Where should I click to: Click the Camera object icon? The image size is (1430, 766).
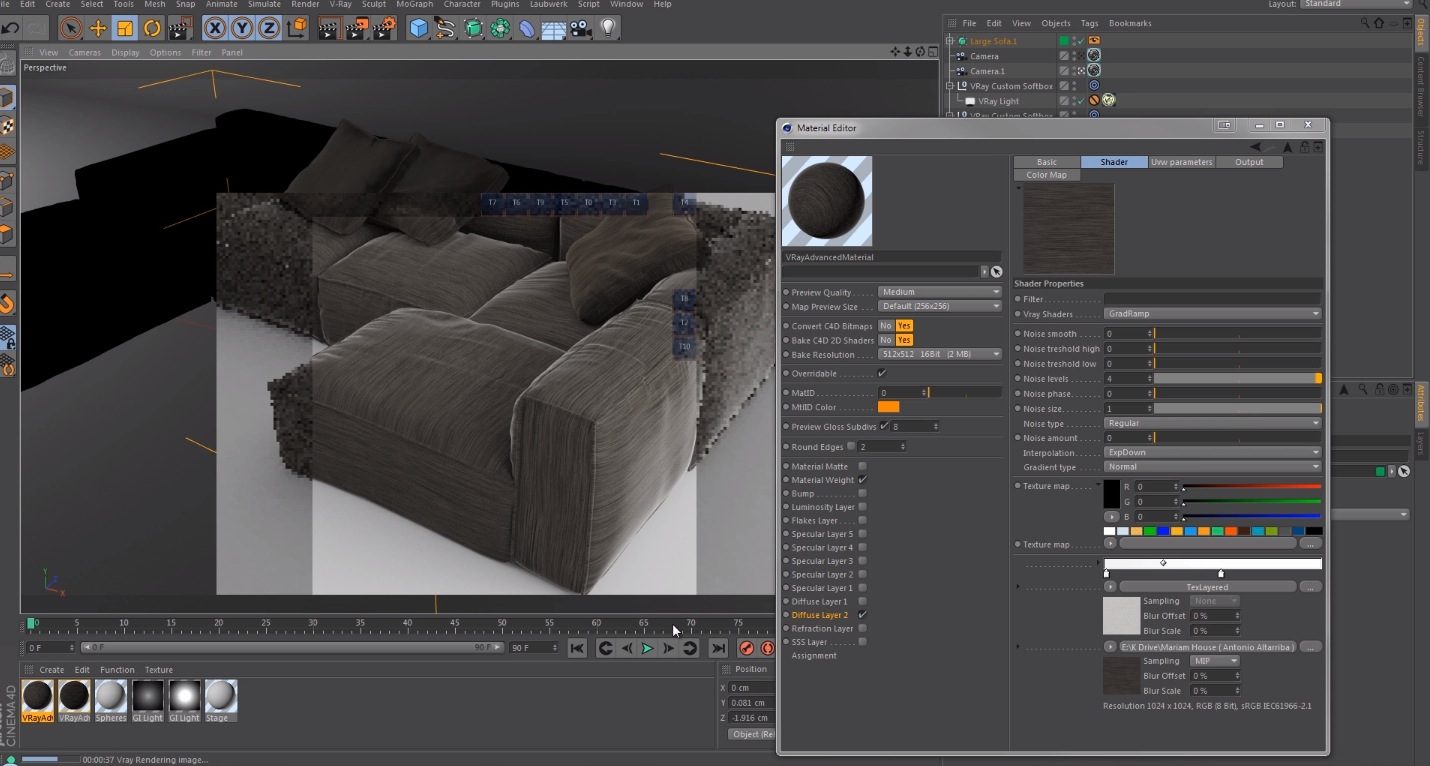[581, 29]
